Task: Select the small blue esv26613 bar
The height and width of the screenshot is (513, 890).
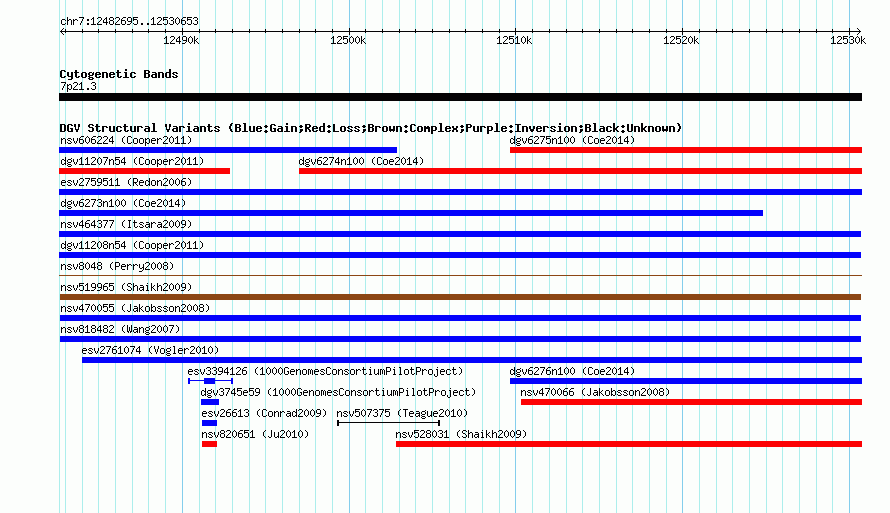Action: pyautogui.click(x=209, y=423)
